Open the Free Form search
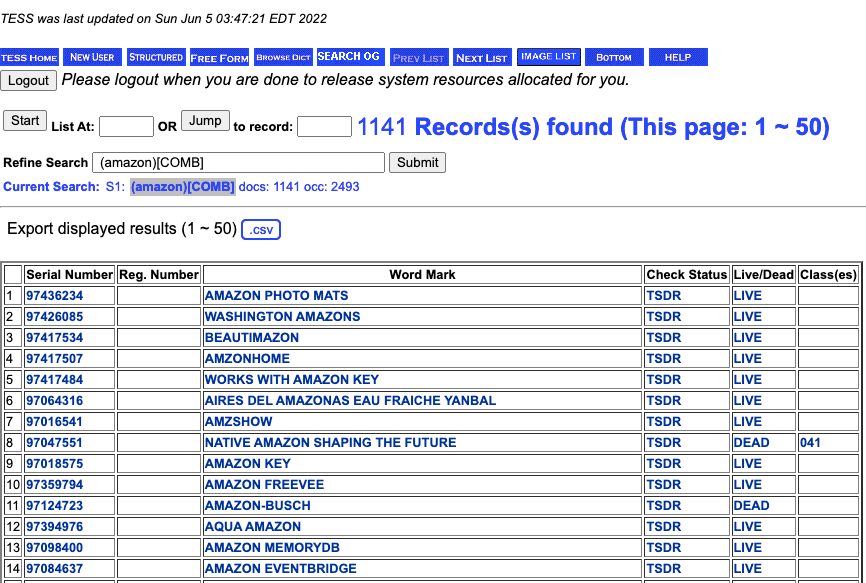Image resolution: width=866 pixels, height=583 pixels. click(x=219, y=57)
